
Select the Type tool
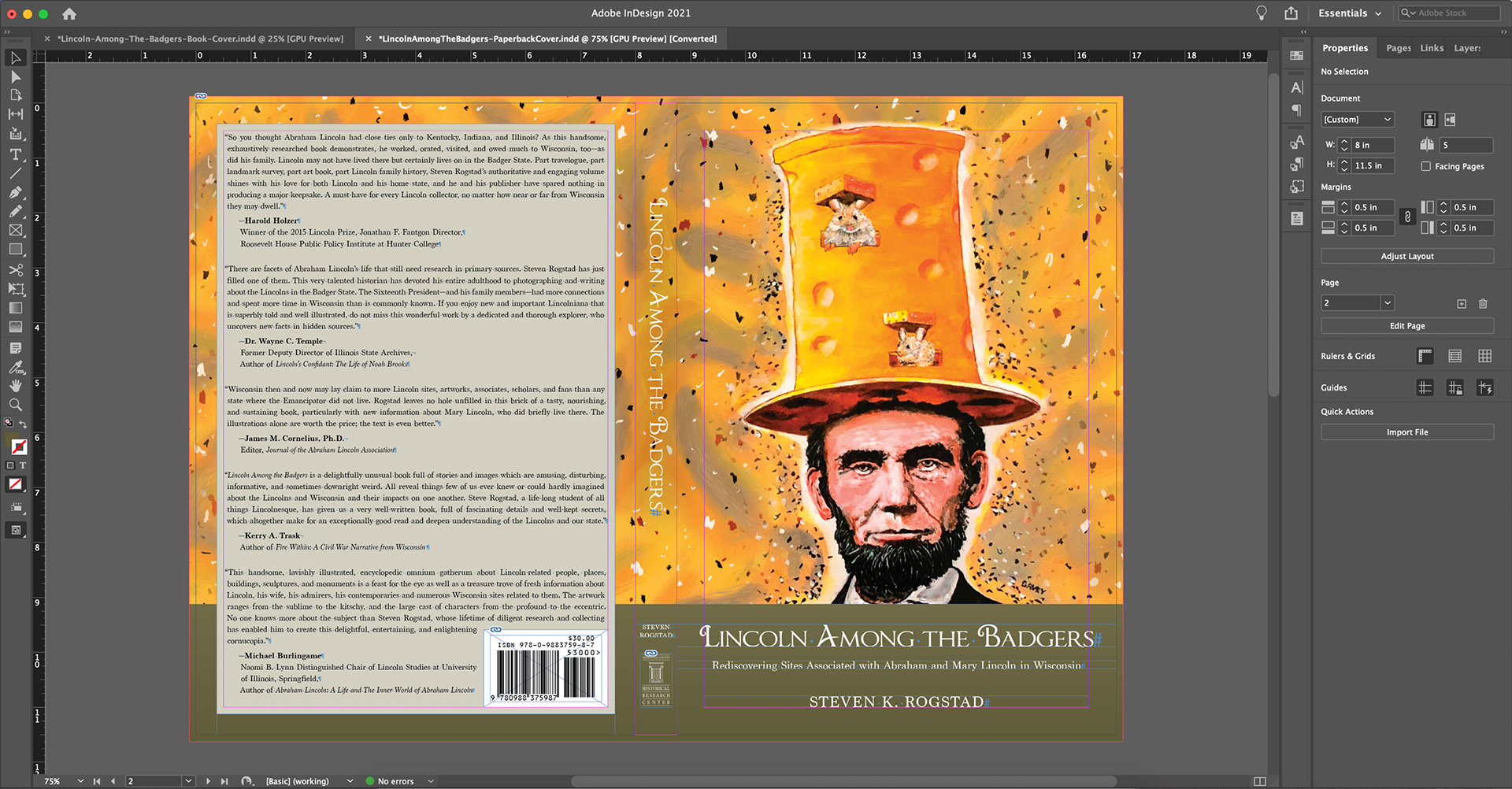click(x=15, y=154)
